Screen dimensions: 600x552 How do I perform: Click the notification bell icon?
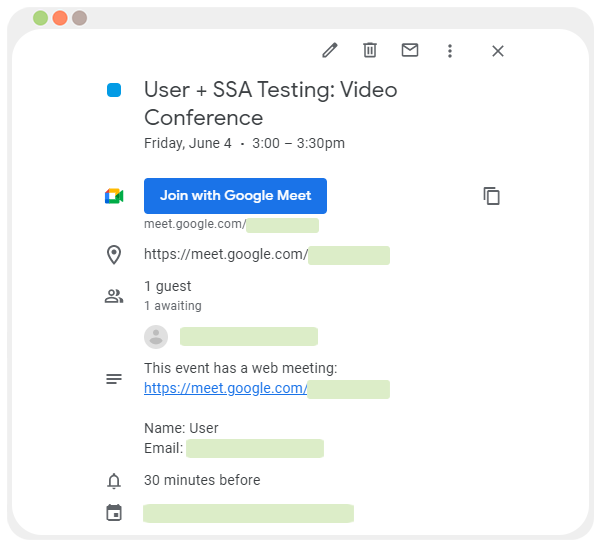pos(114,481)
